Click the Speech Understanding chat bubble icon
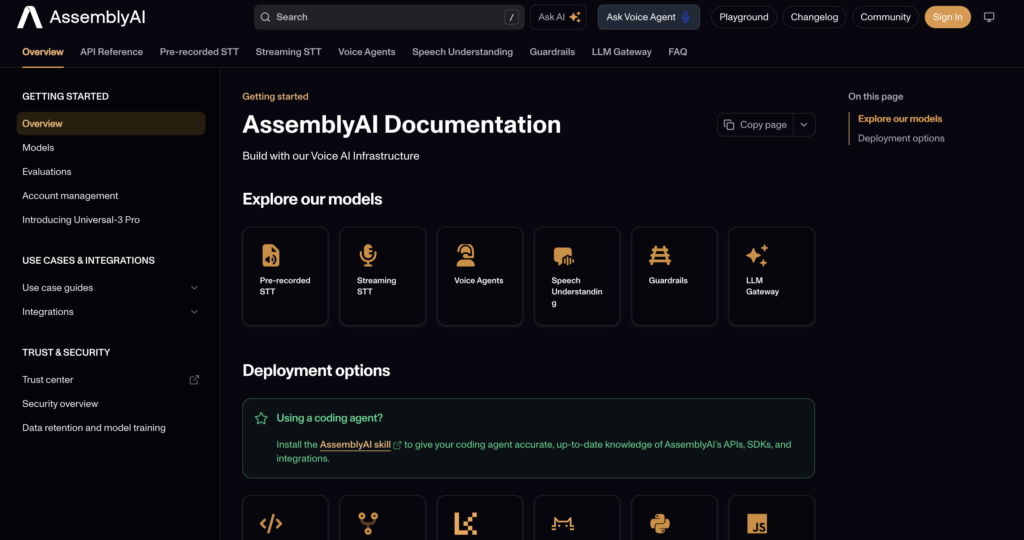This screenshot has width=1024, height=540. tap(563, 256)
